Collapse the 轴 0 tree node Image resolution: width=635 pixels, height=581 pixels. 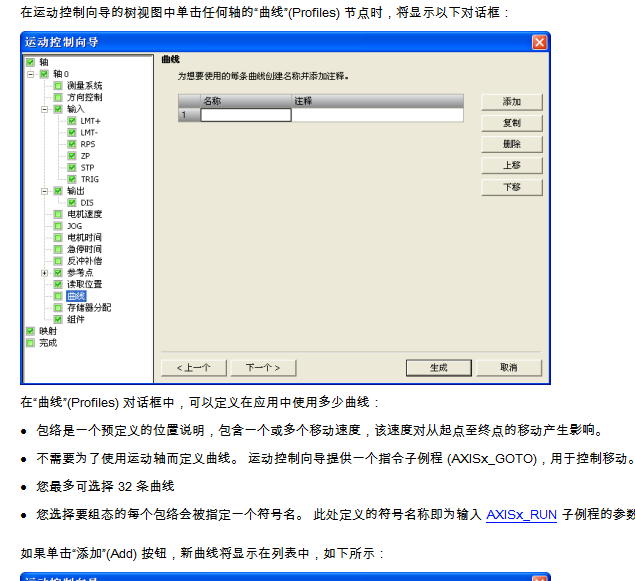click(31, 74)
